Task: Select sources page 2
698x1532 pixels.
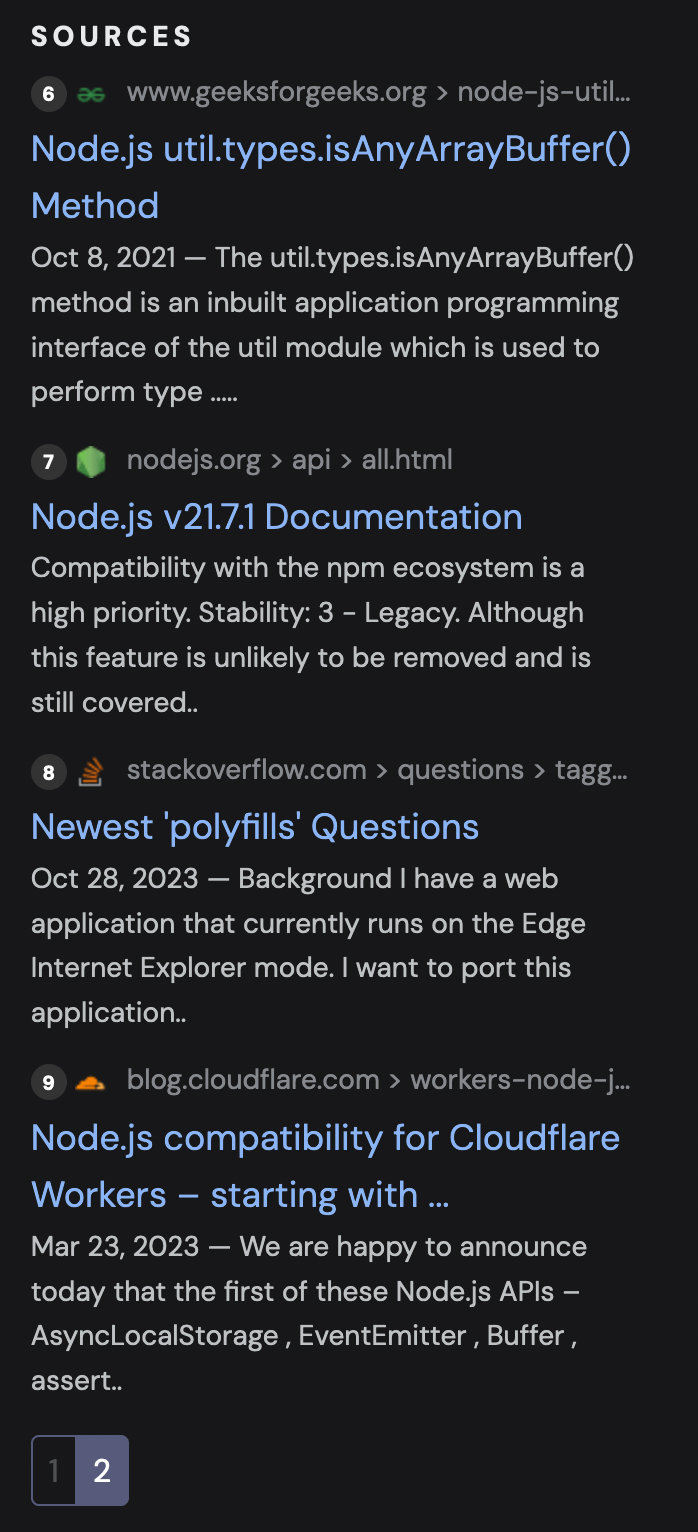Action: pos(102,1470)
